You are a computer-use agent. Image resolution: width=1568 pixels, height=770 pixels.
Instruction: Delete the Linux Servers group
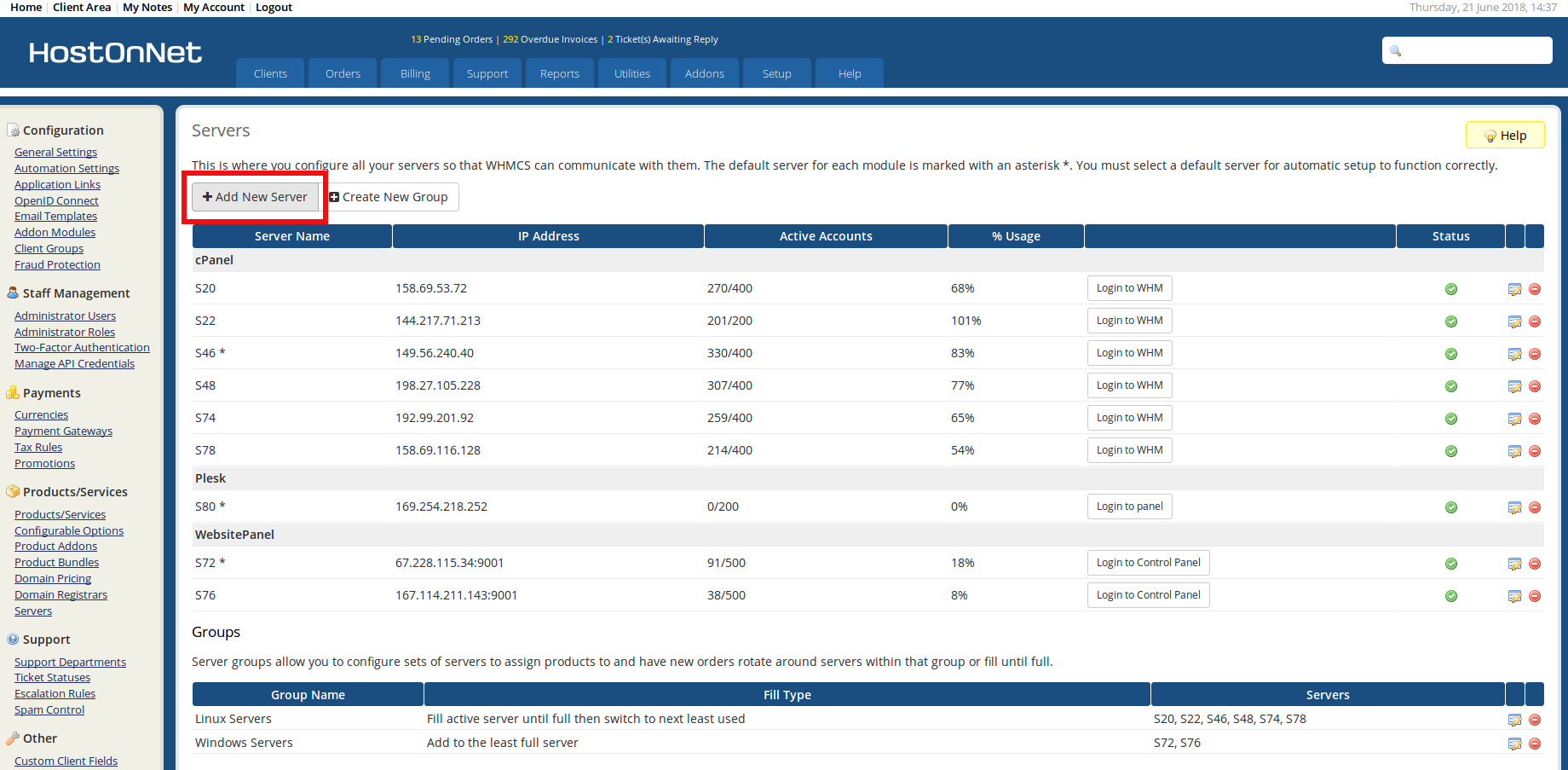(1535, 720)
